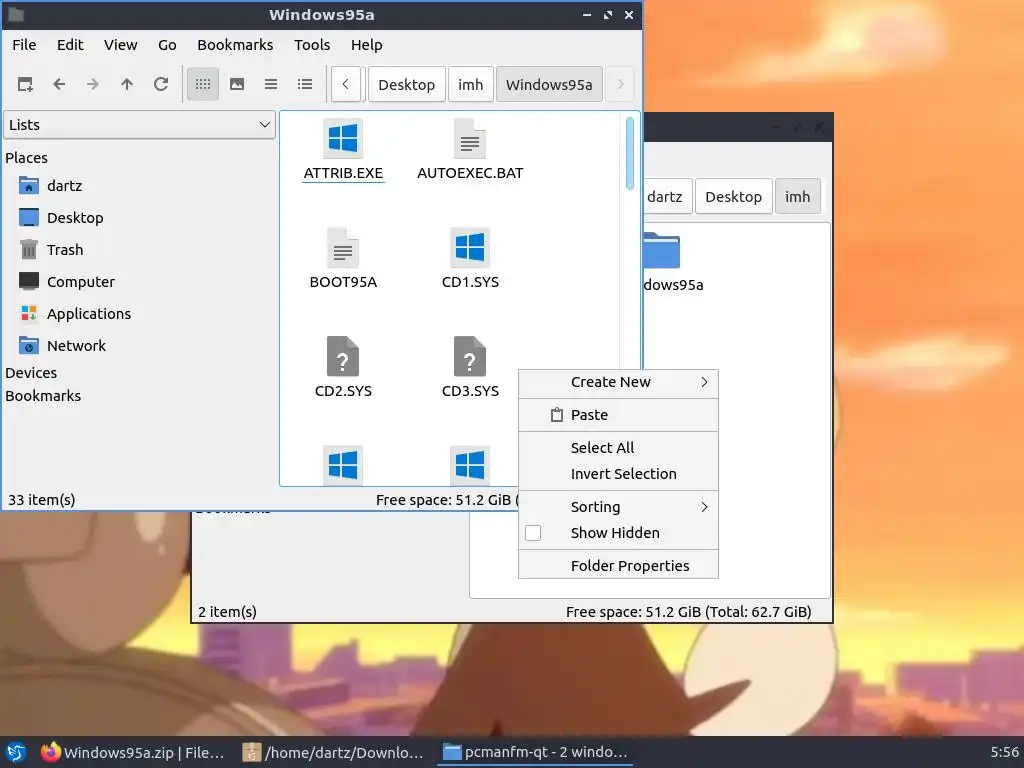Open the Bookmarks menu
Viewport: 1024px width, 768px height.
coord(235,45)
